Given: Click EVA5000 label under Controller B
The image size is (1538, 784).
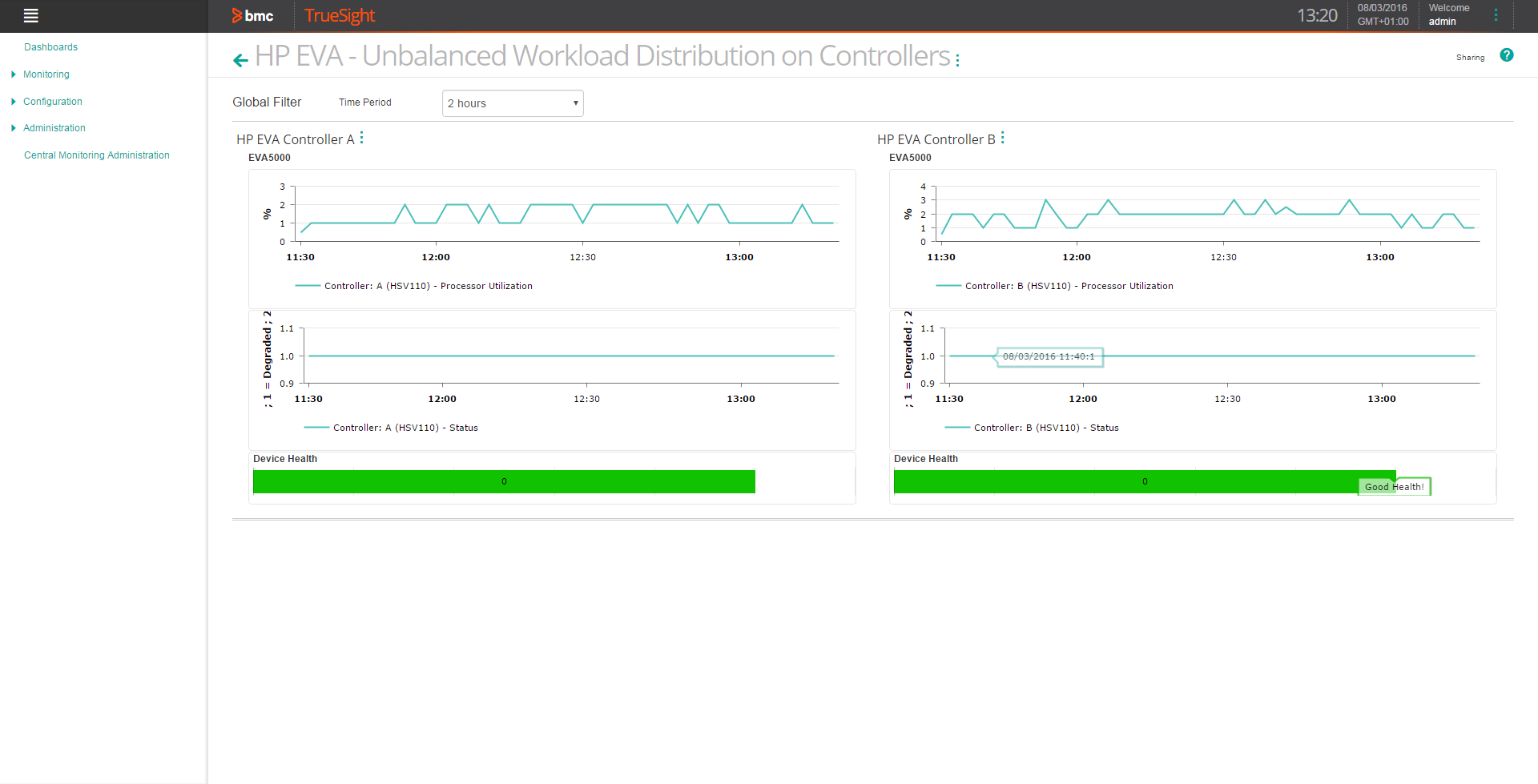Looking at the screenshot, I should click(910, 158).
